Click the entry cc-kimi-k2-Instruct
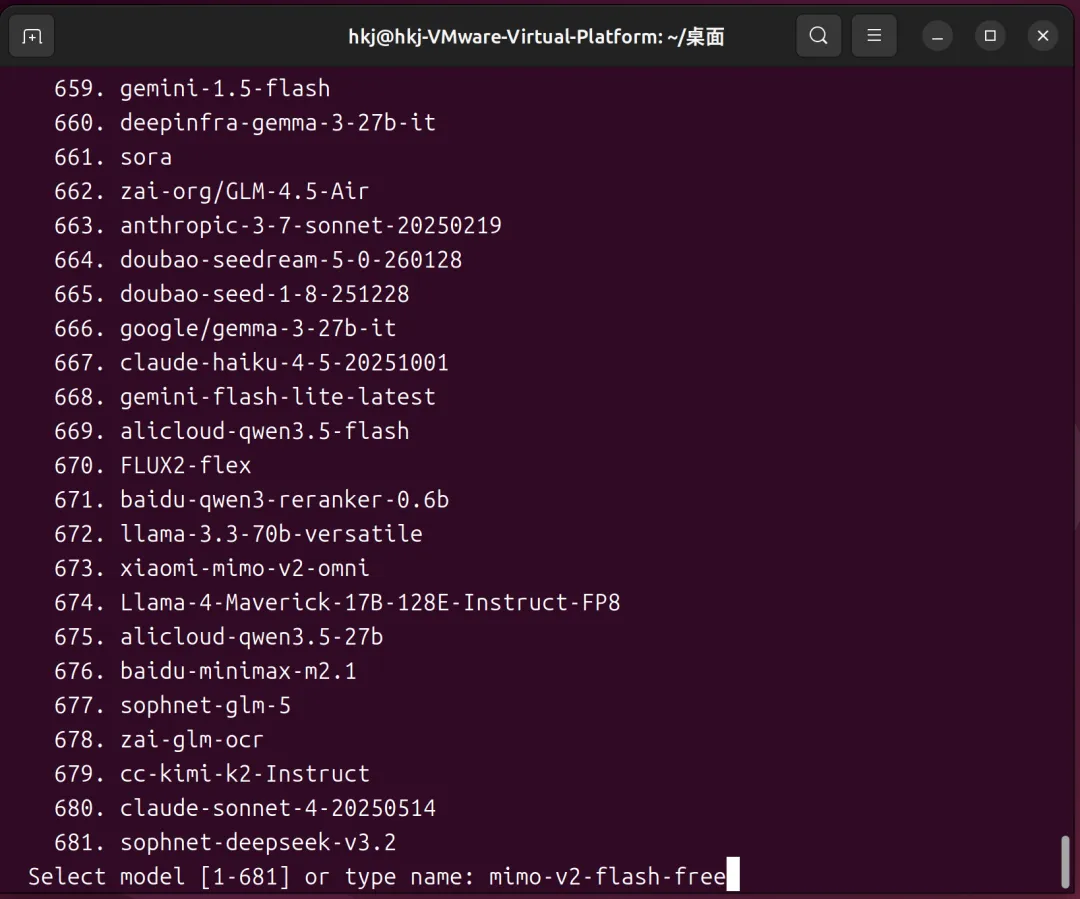Viewport: 1080px width, 899px height. 245,774
